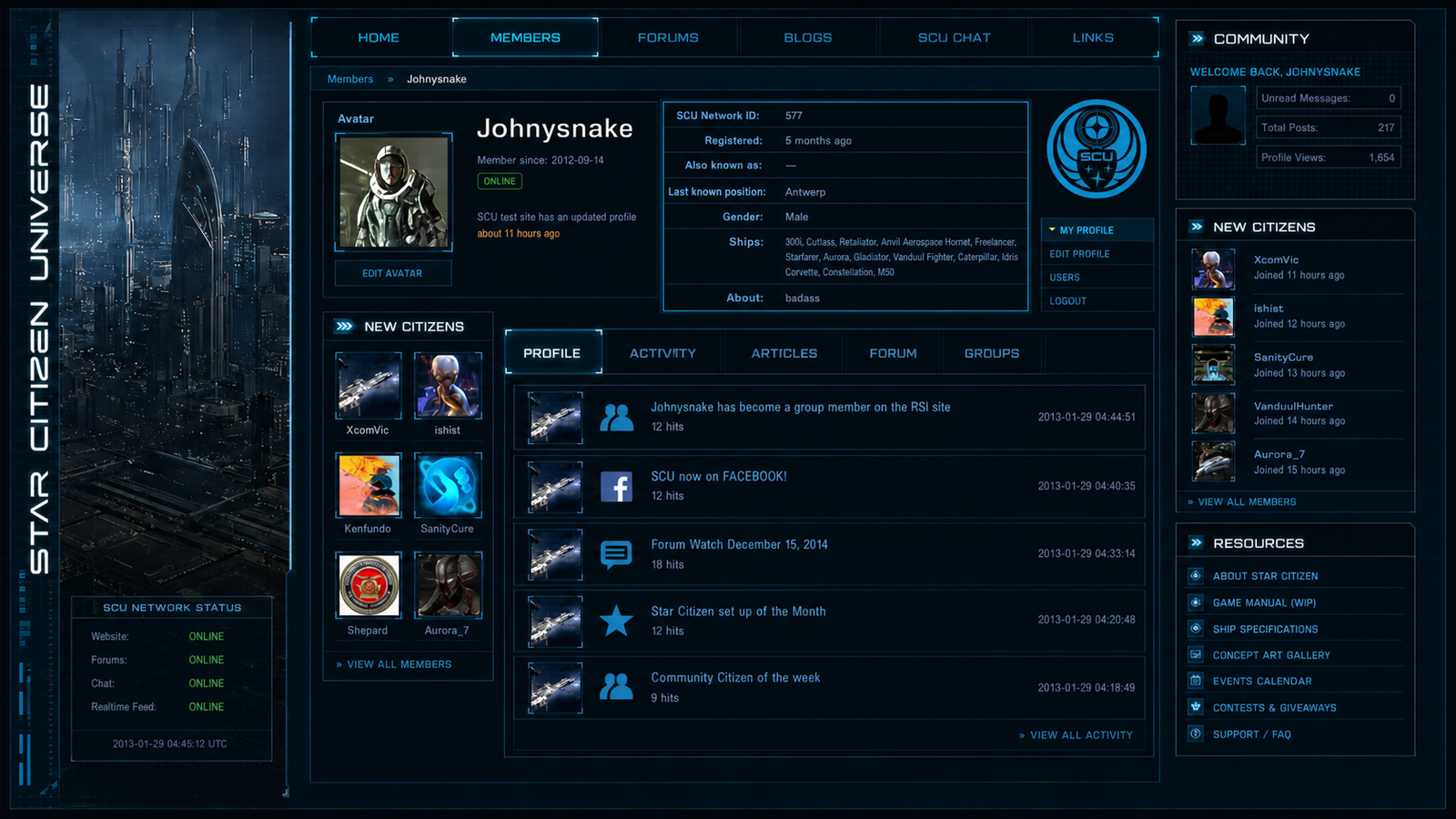
Task: Click ishist name in right New Citizens list
Action: tap(1269, 308)
